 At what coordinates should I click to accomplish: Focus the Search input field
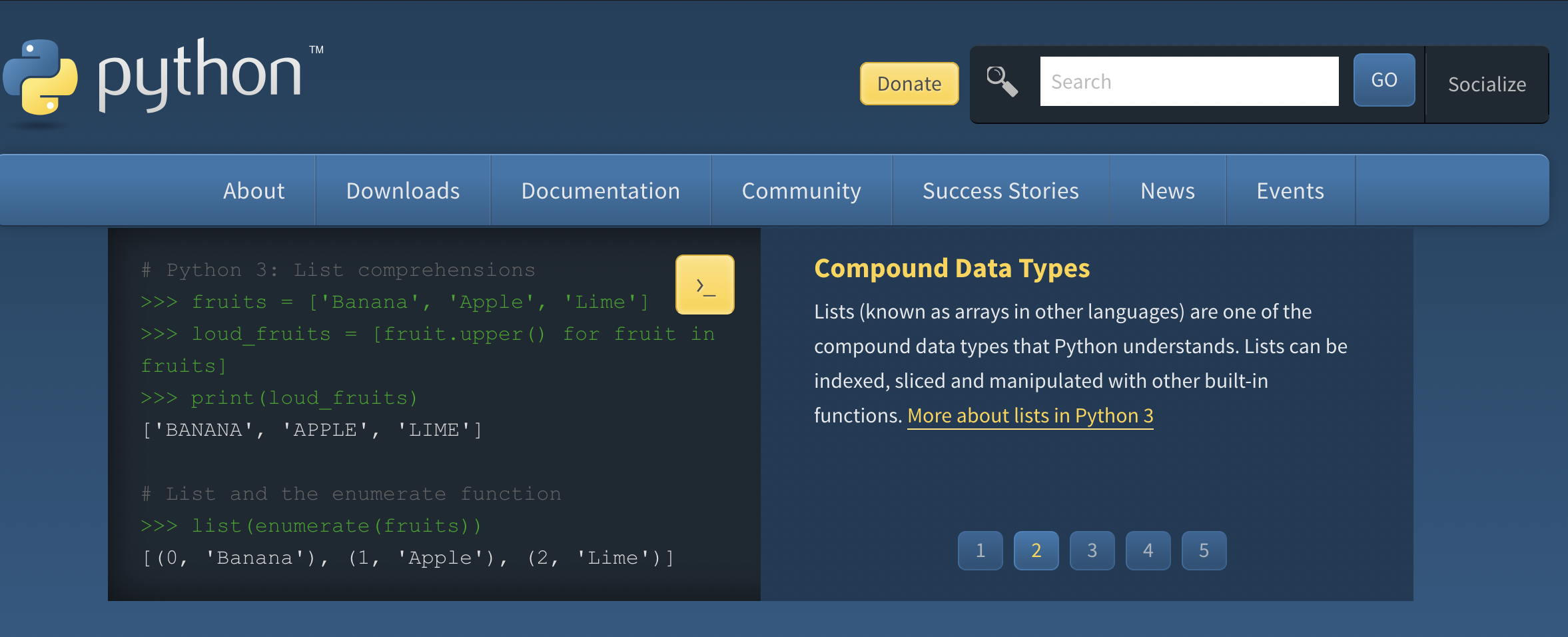click(1189, 81)
